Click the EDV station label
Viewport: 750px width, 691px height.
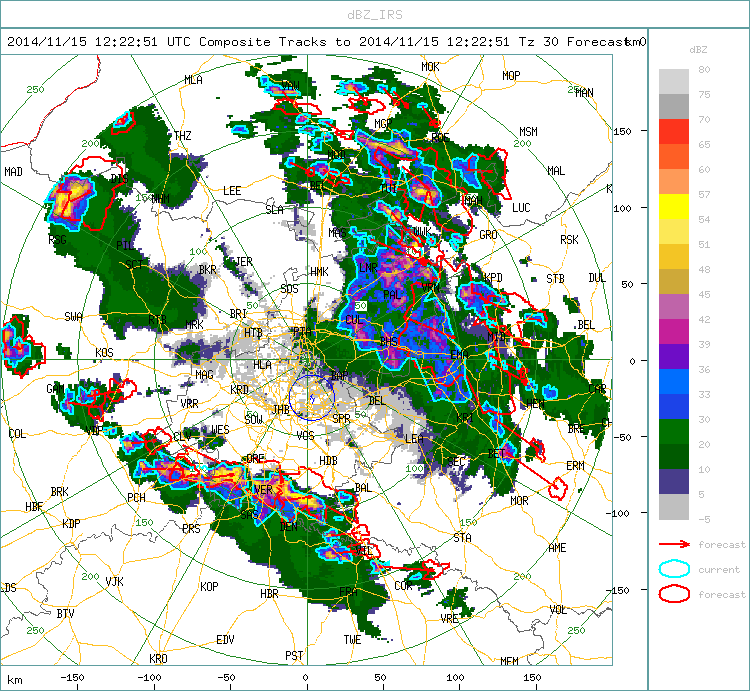click(x=225, y=640)
